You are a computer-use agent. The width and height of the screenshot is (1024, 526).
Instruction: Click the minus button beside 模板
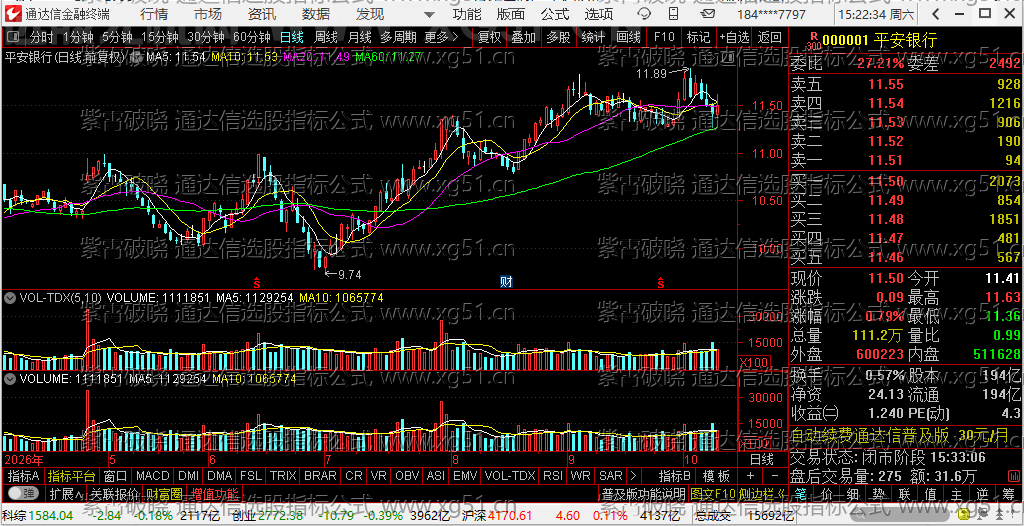click(x=775, y=476)
